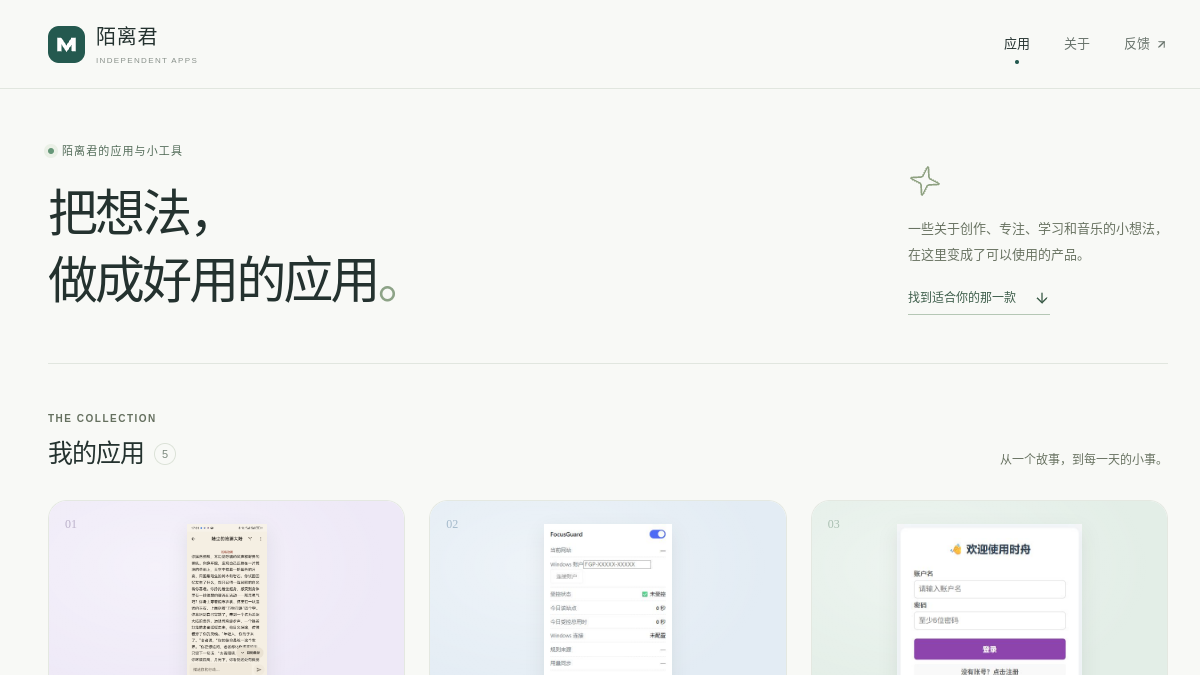Click the purple 登录 button in card 03

click(990, 649)
